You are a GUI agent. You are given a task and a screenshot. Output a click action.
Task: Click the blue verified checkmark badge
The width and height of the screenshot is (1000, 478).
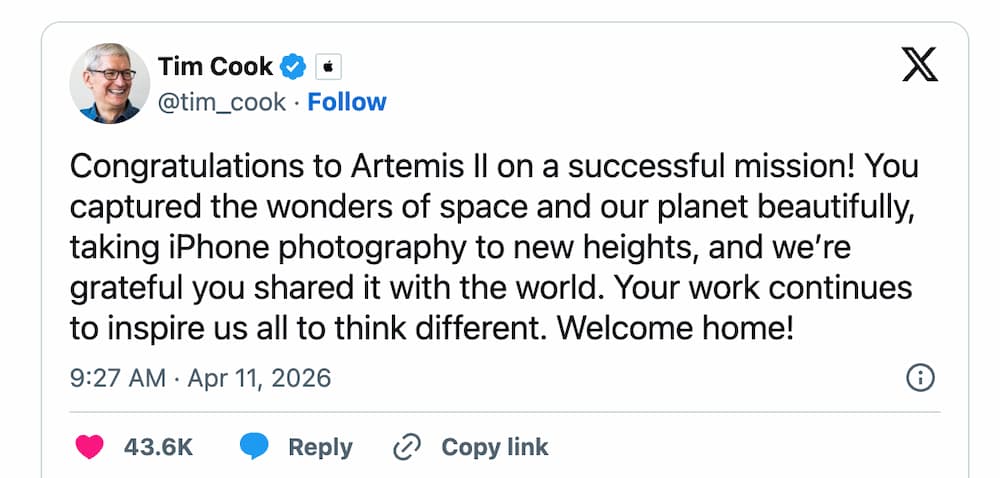(x=293, y=67)
